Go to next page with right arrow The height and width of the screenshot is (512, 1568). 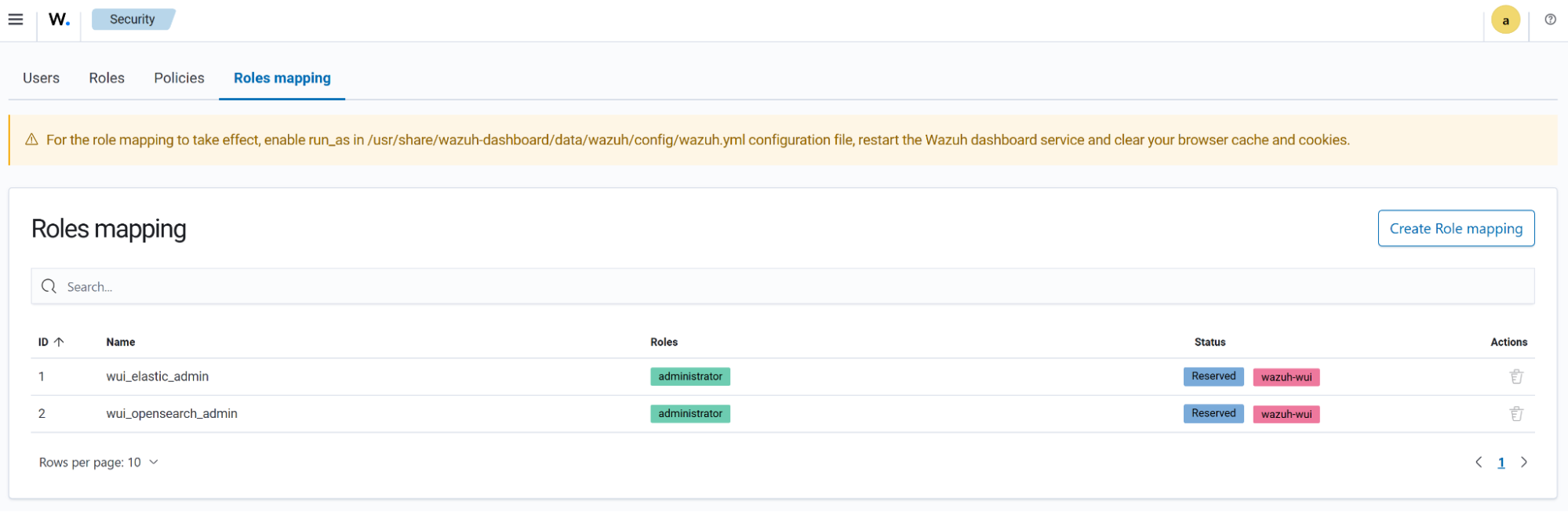tap(1523, 463)
